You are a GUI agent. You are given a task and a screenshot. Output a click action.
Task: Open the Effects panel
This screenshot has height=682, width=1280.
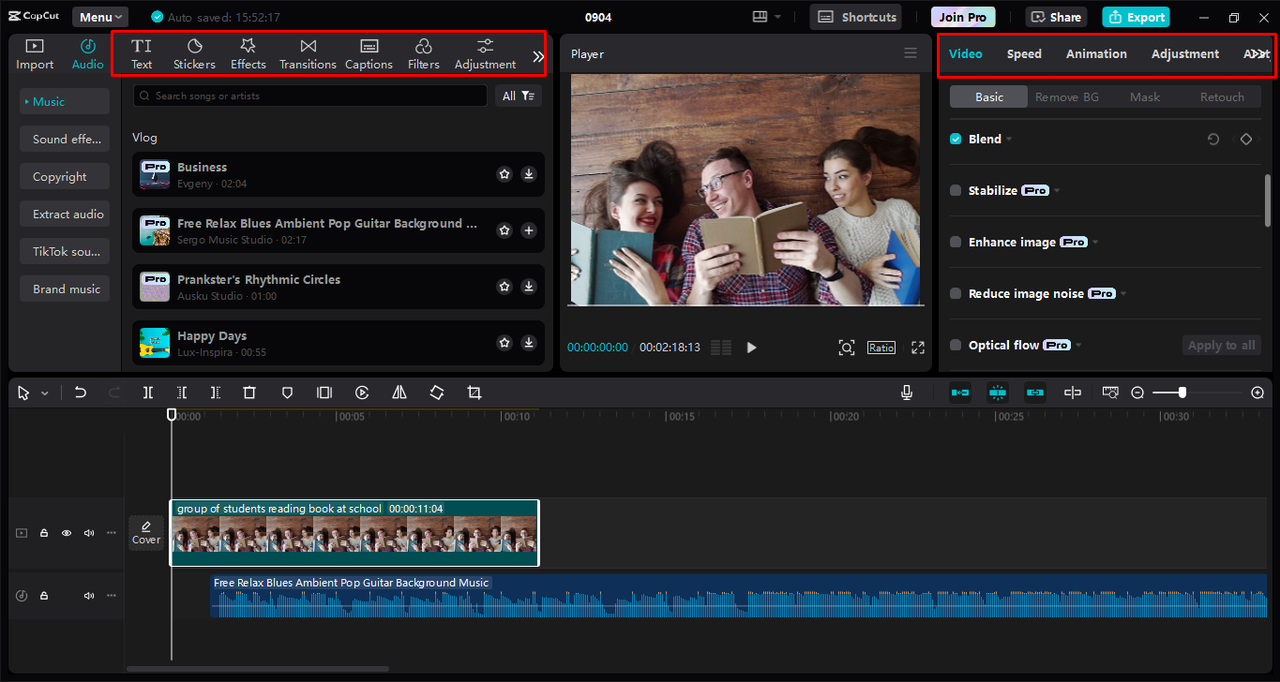point(248,54)
